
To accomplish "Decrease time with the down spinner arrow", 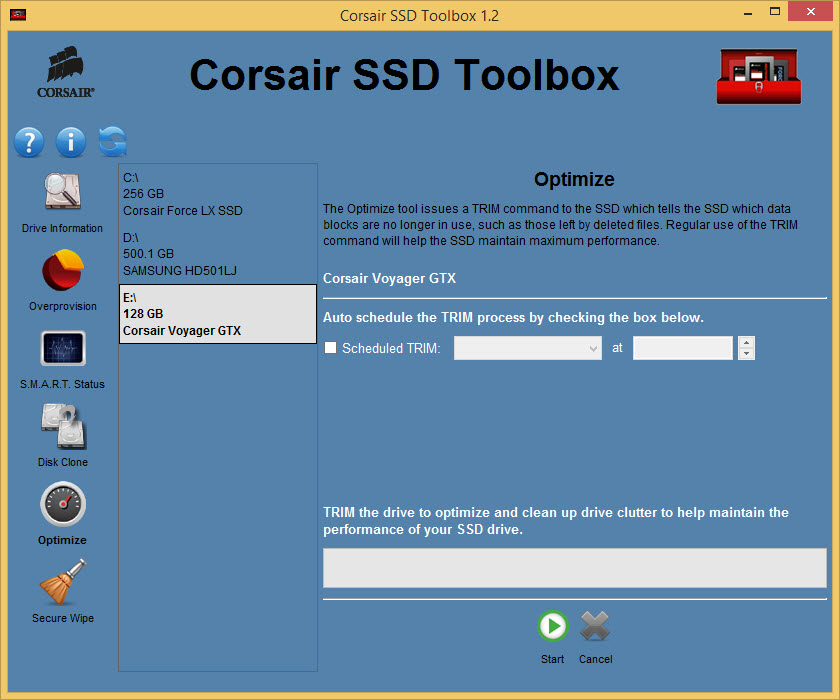I will pos(746,354).
